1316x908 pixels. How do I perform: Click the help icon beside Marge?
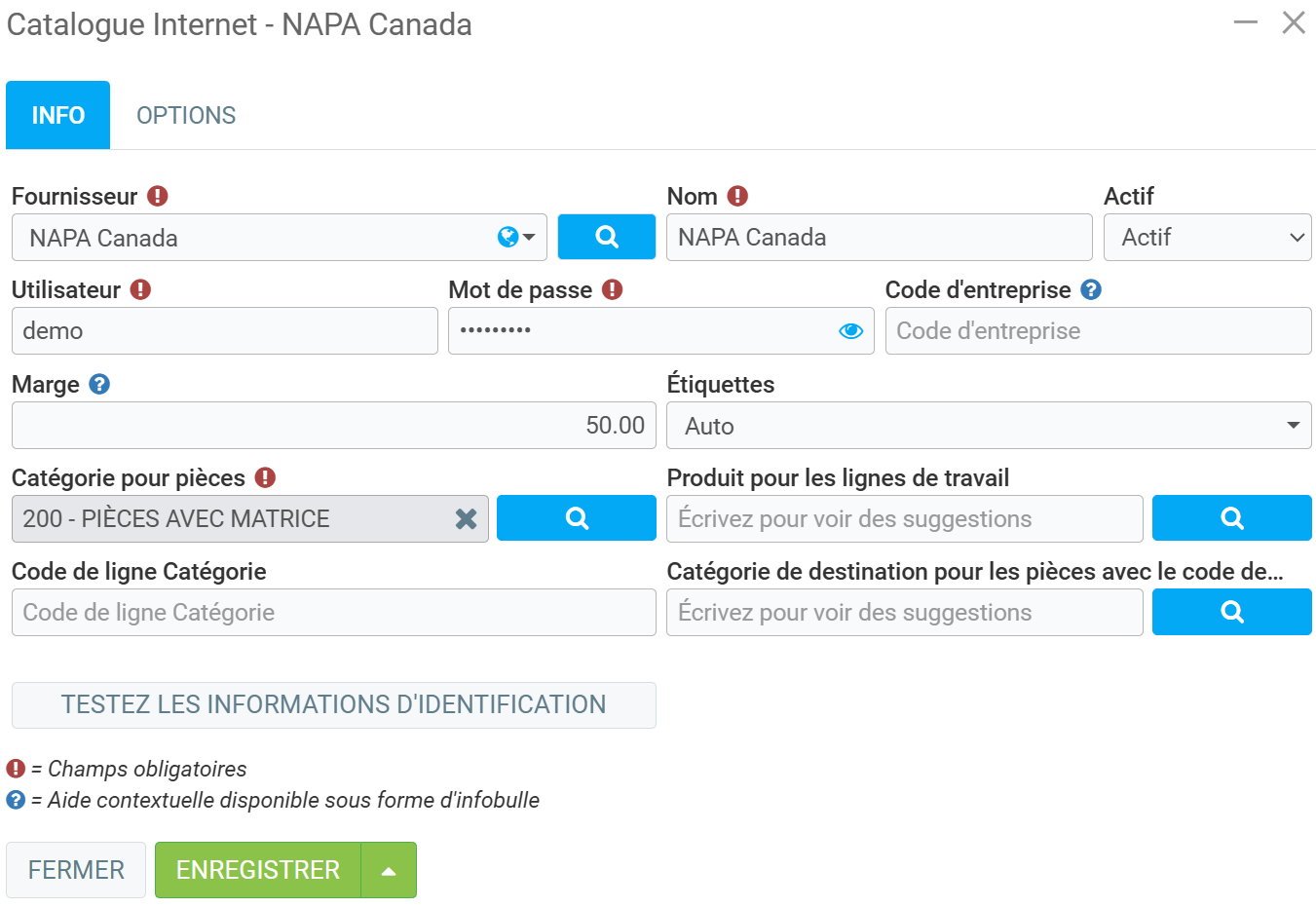99,385
